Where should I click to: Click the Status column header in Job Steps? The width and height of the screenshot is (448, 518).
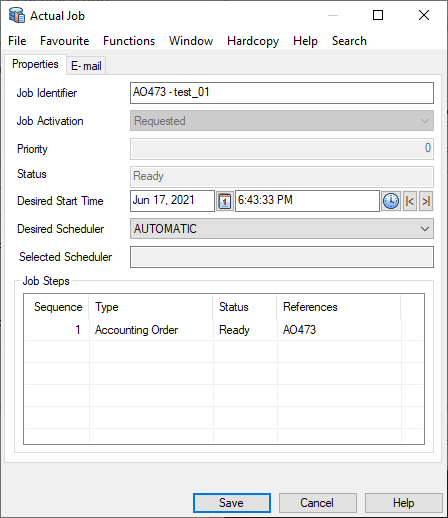coord(245,307)
